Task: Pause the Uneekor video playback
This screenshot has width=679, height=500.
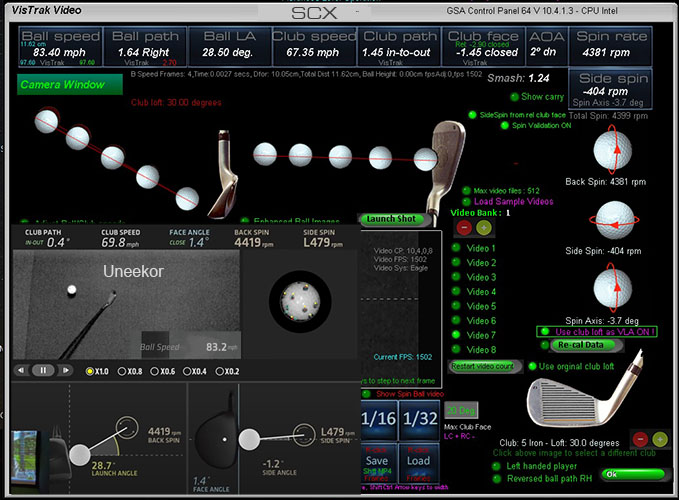Action: [x=43, y=370]
